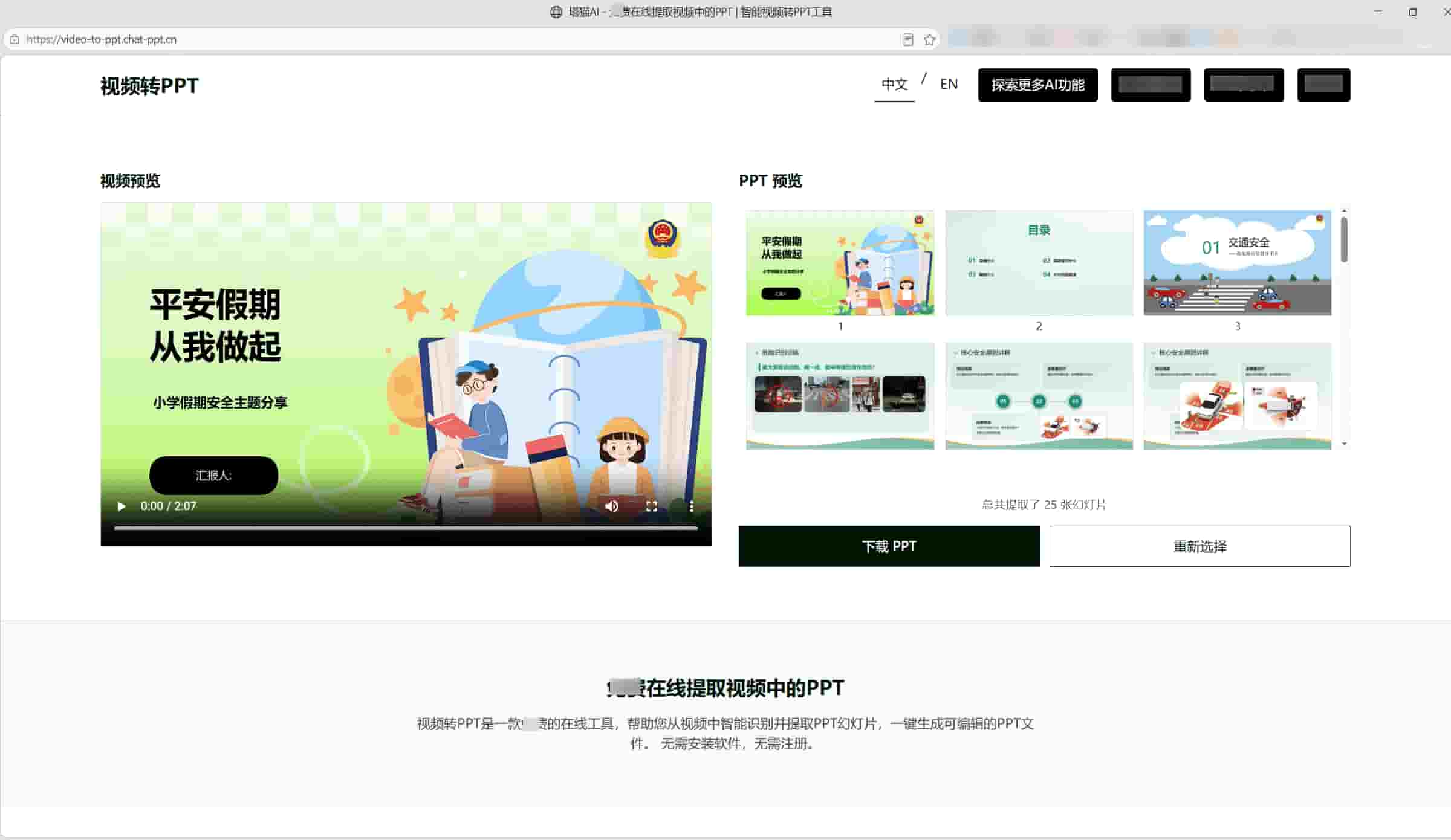Viewport: 1451px width, 840px height.
Task: Select slide 1 thumbnail 平安假期
Action: 840,263
